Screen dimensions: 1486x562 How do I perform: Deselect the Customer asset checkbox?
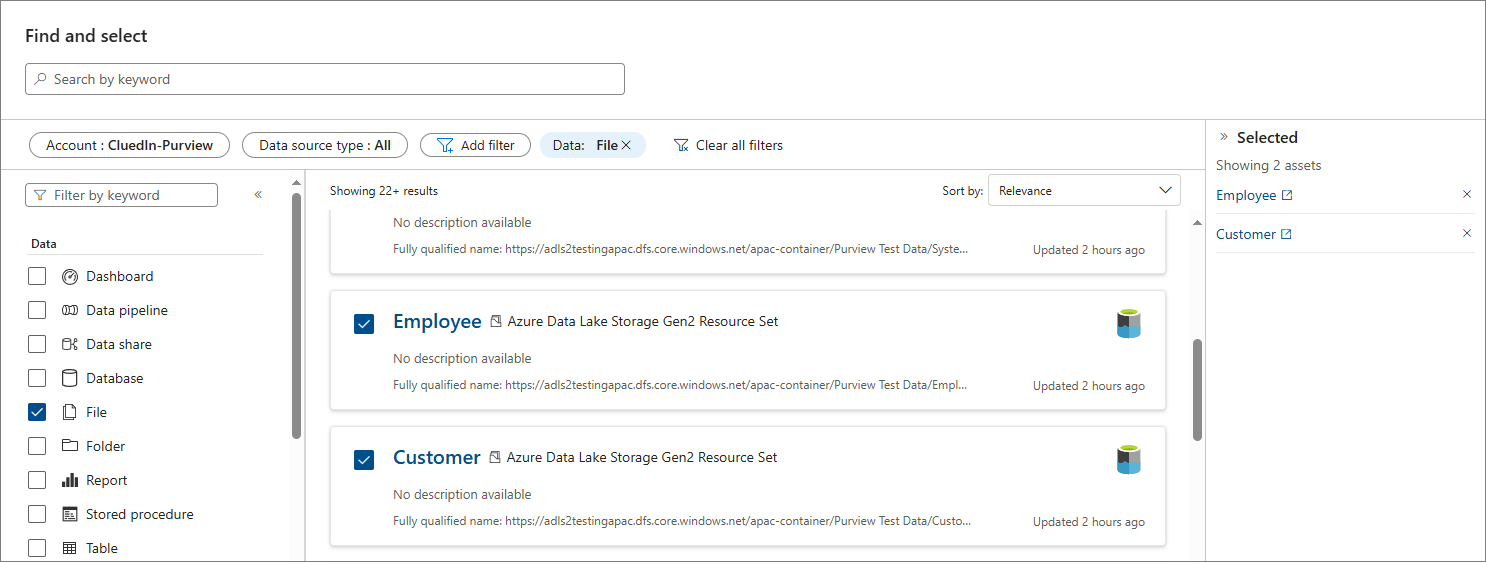pyautogui.click(x=364, y=460)
